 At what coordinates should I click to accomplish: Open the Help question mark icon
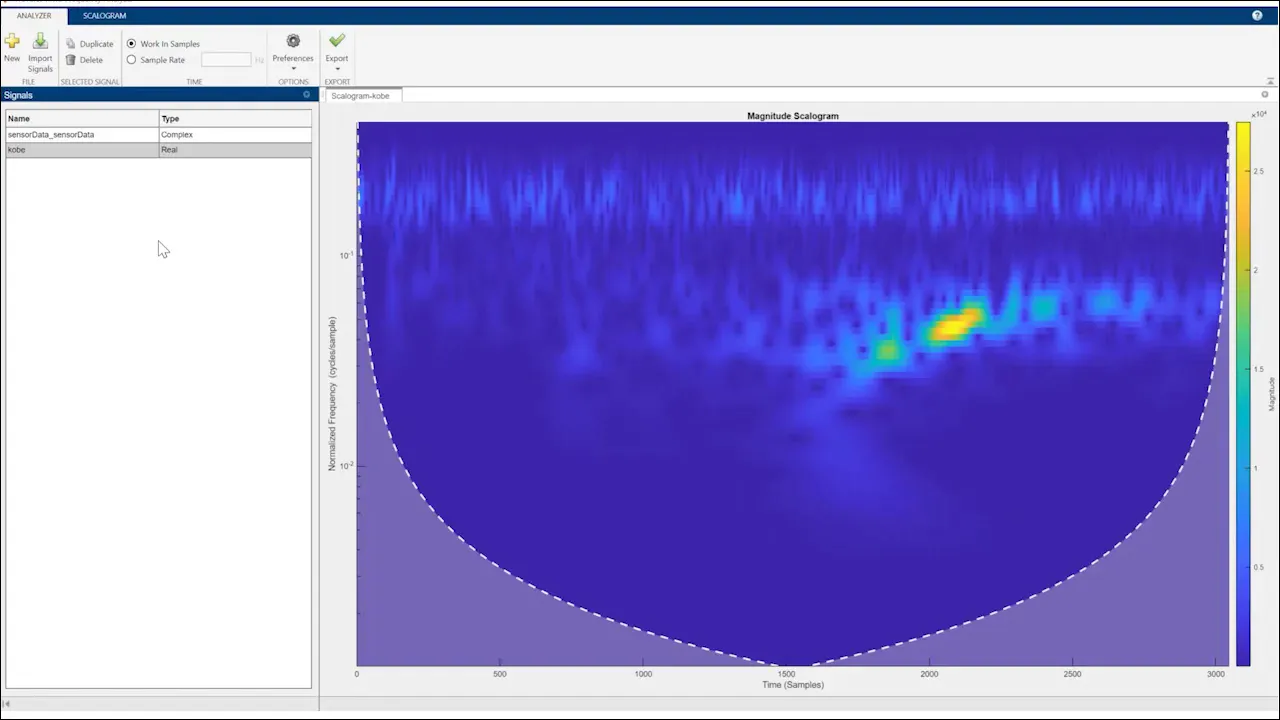1257,16
